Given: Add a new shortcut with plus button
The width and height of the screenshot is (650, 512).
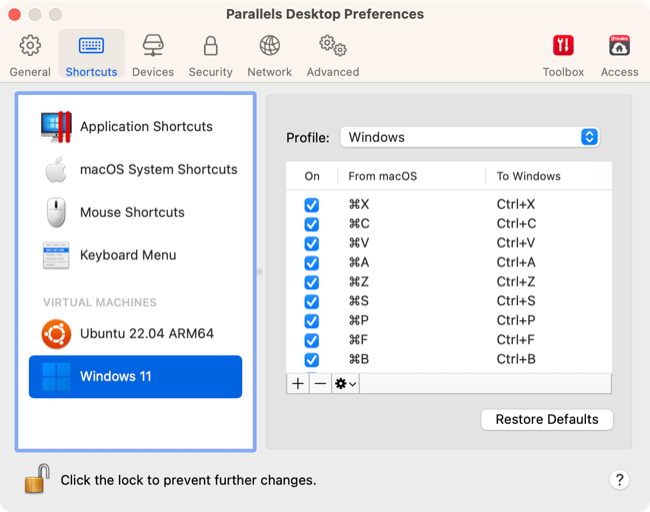Looking at the screenshot, I should tap(298, 384).
